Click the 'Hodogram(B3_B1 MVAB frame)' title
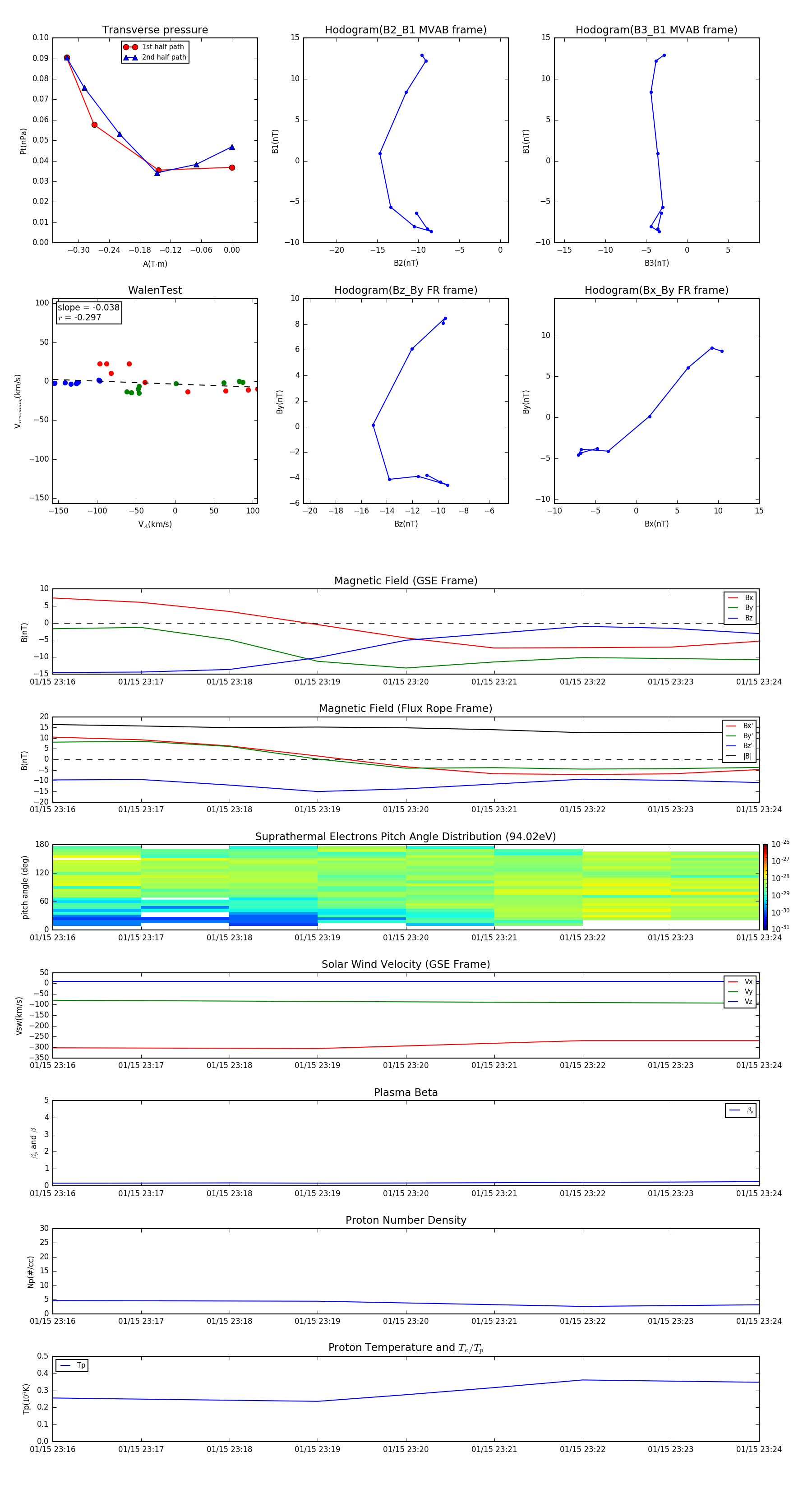Viewport: 812px width, 1489px height. 656,30
